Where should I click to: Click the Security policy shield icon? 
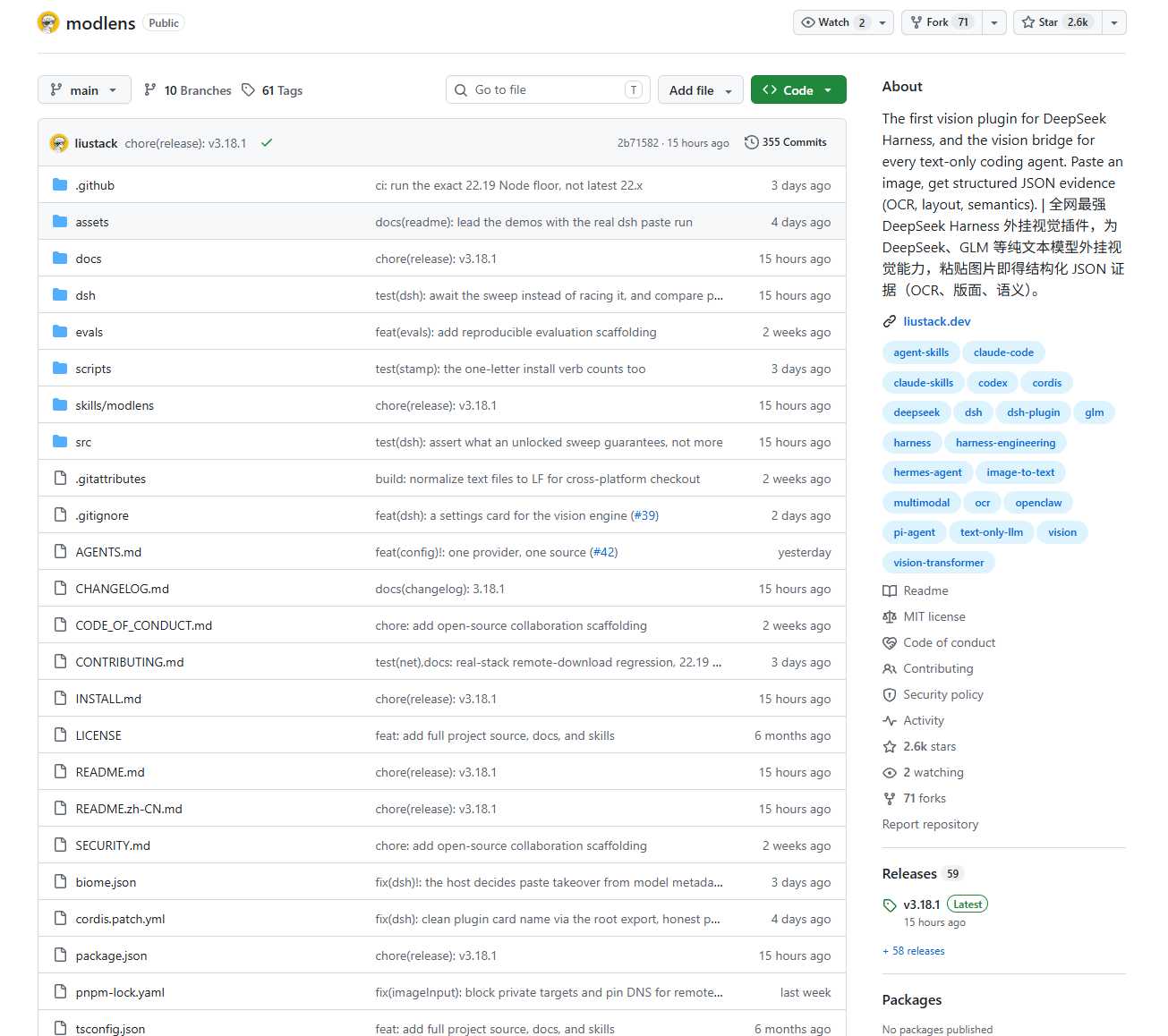[890, 694]
